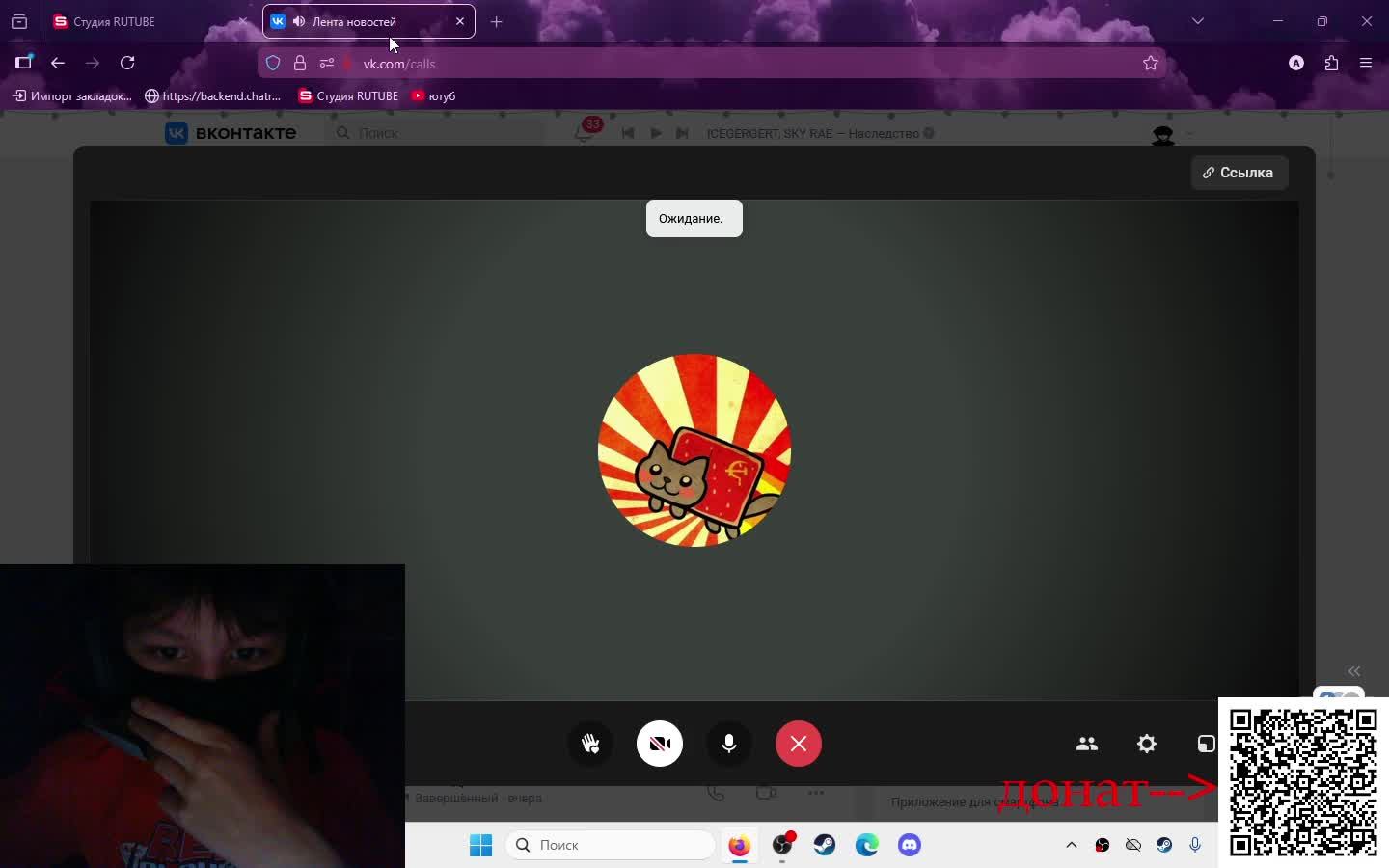1389x868 pixels.
Task: Play previous track in VK player
Action: pyautogui.click(x=628, y=133)
